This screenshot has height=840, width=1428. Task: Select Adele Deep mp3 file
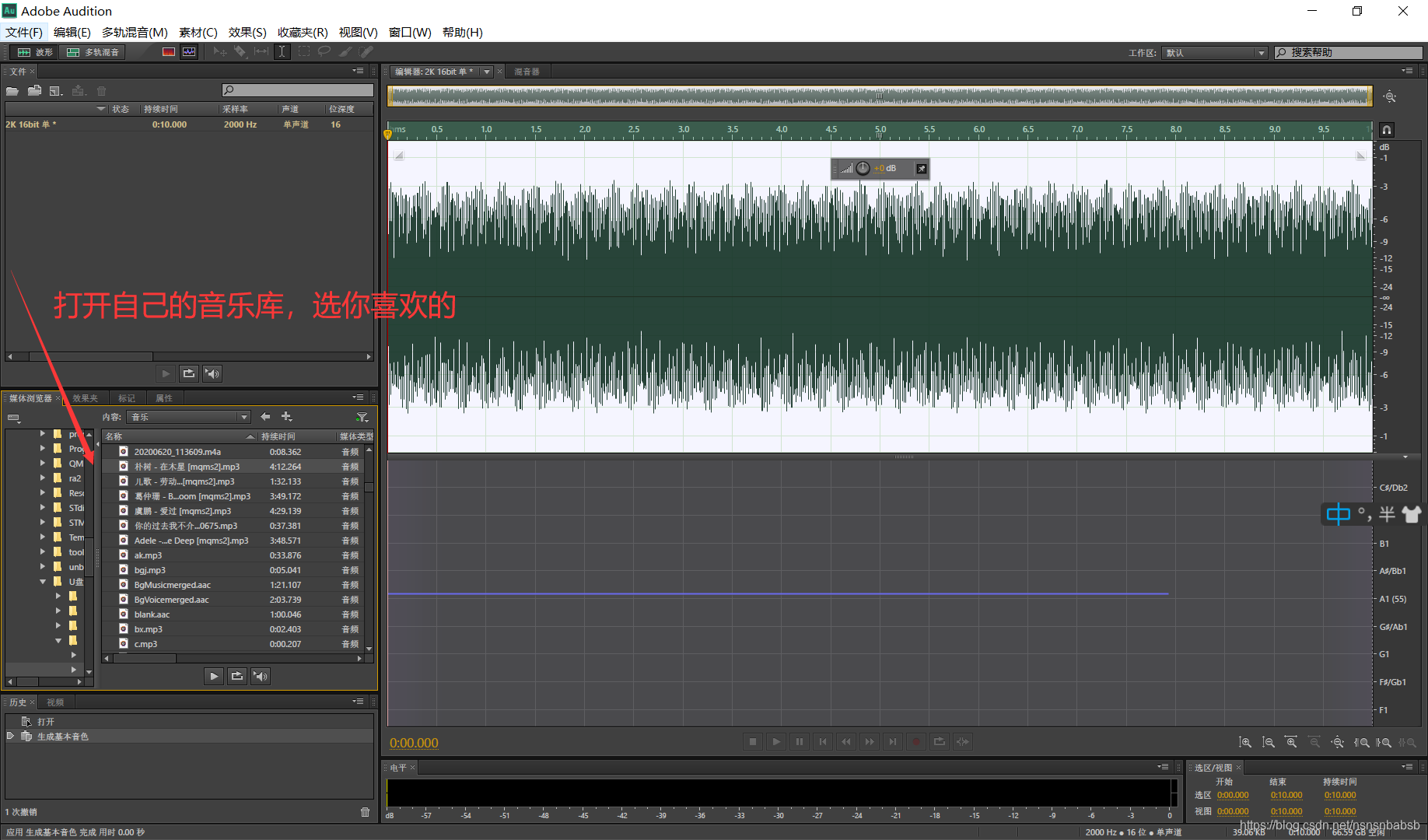coord(233,541)
